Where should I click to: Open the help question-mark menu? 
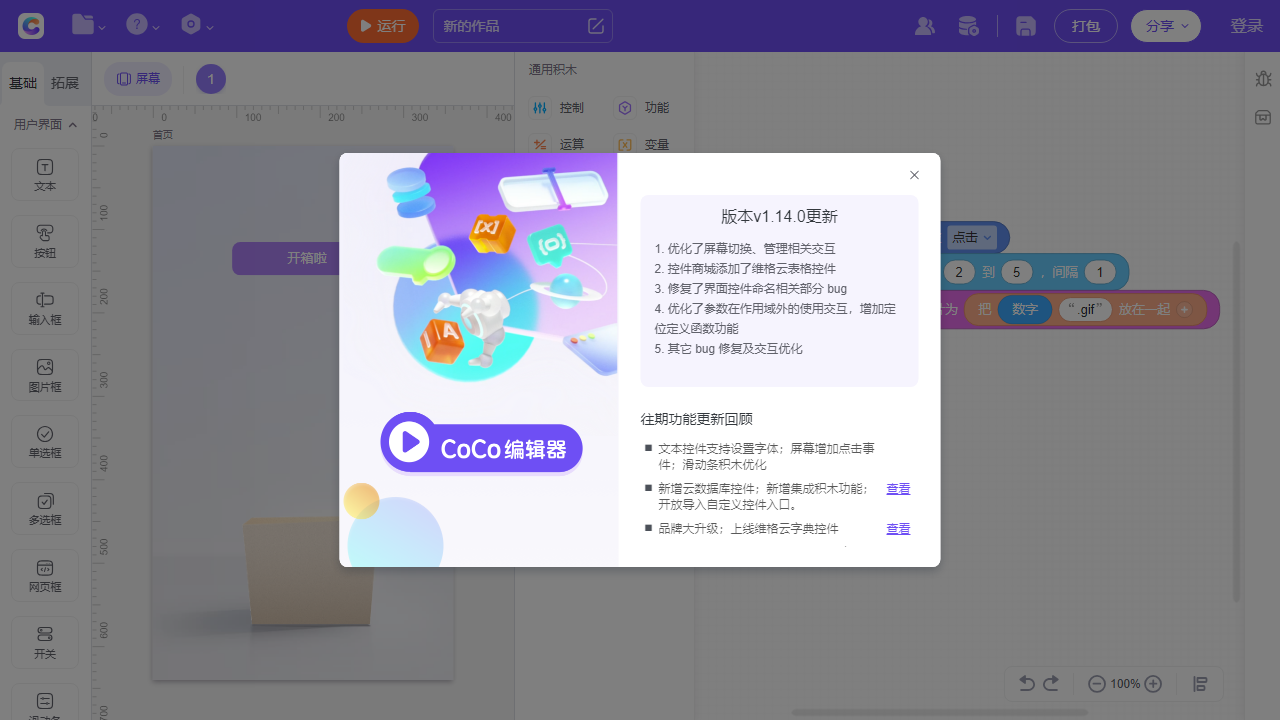point(143,26)
